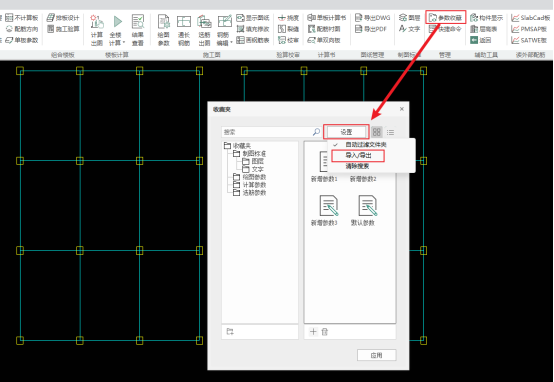Switch to list view

[x=390, y=133]
